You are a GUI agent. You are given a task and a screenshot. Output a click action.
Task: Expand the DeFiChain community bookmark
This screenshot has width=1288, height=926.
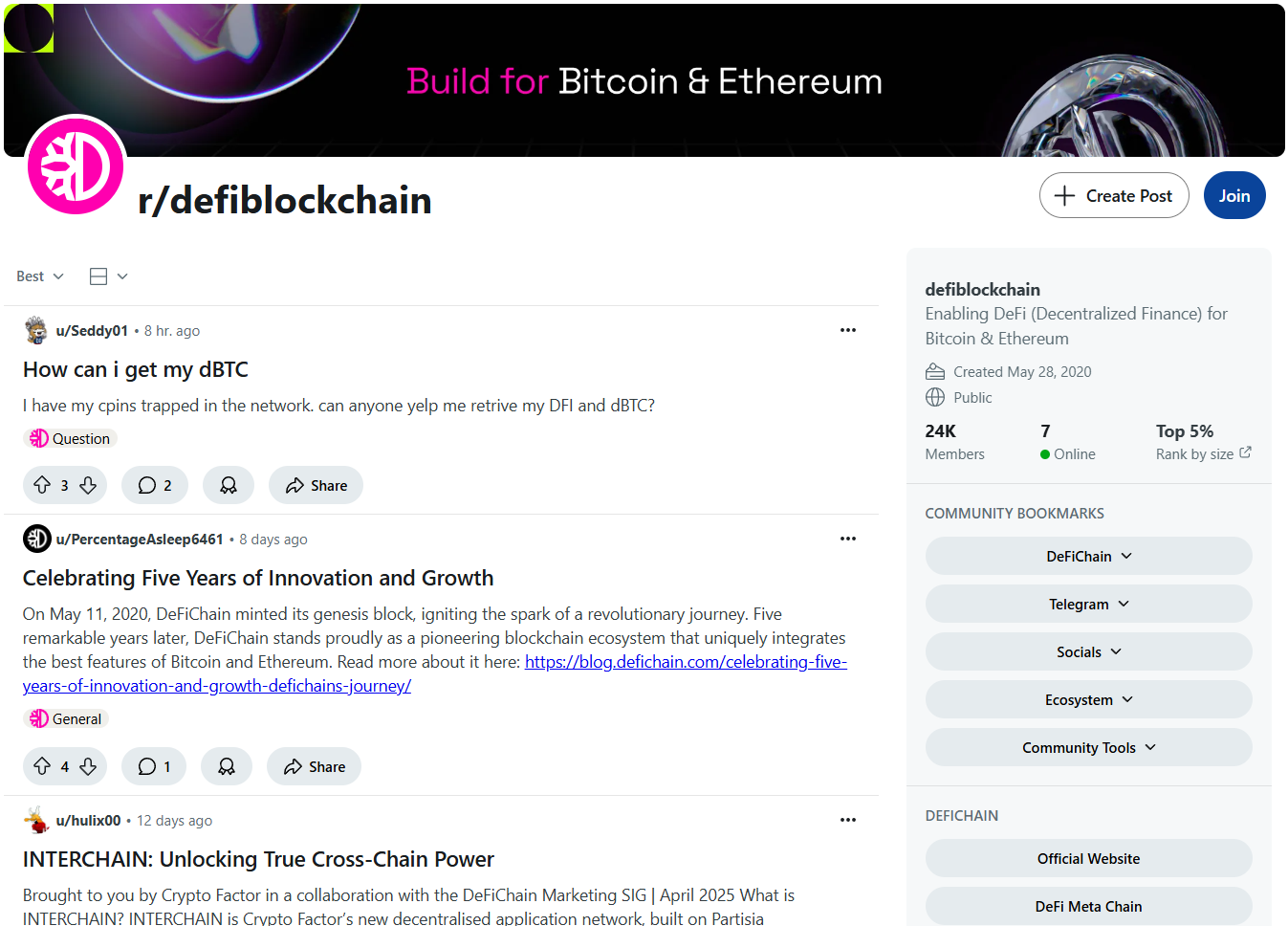pyautogui.click(x=1088, y=556)
